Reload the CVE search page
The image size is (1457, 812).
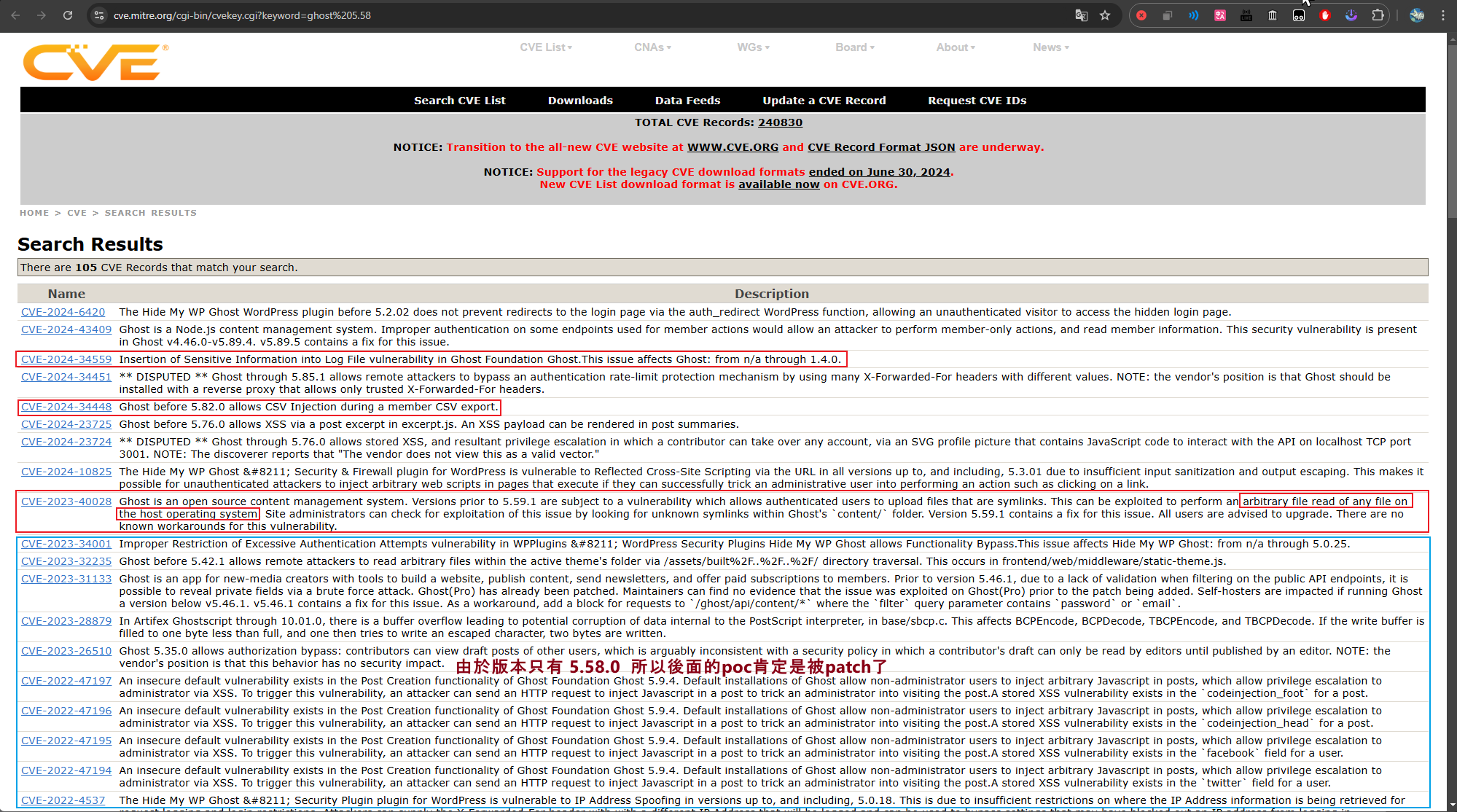68,15
